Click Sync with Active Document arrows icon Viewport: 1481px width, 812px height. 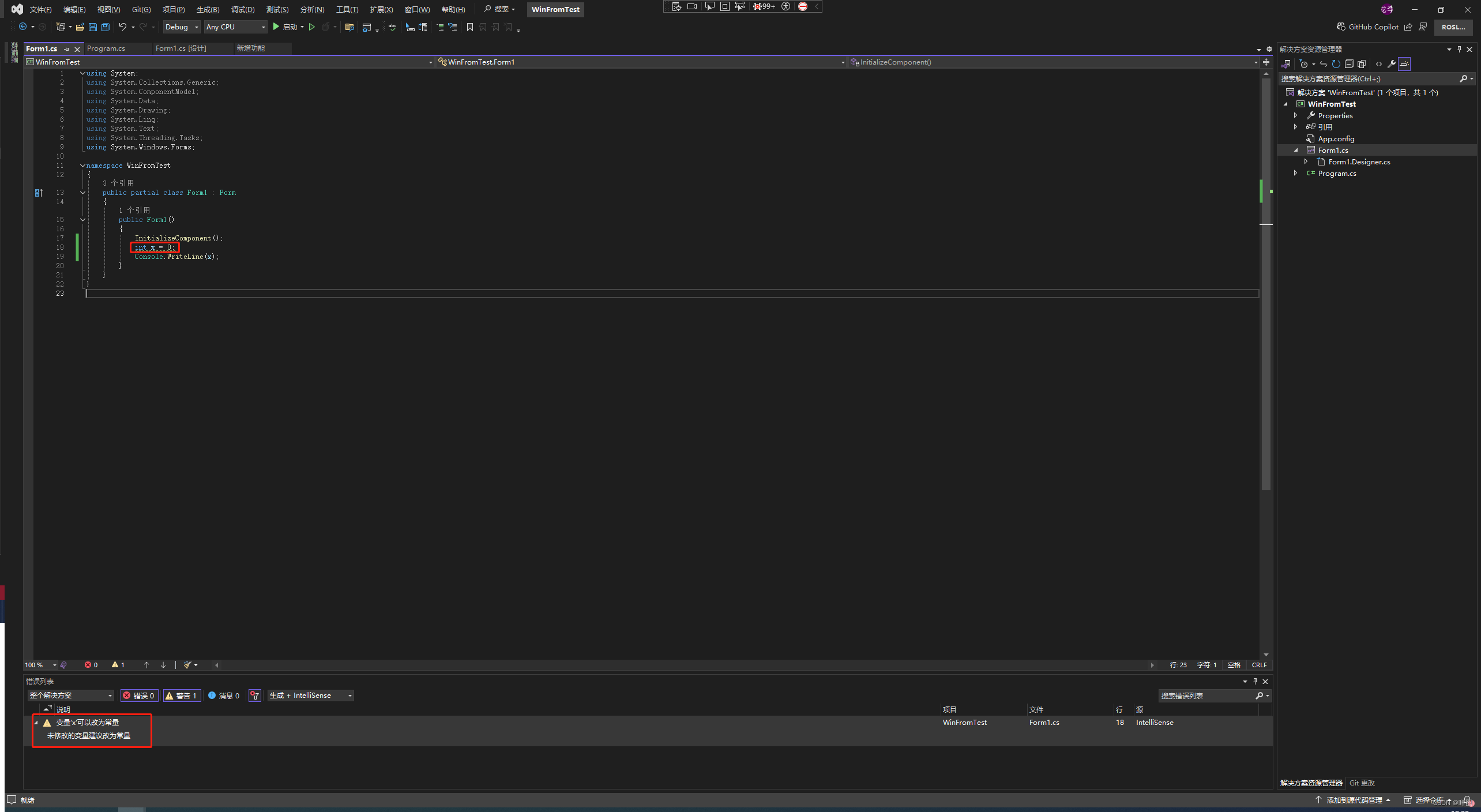pyautogui.click(x=1324, y=64)
